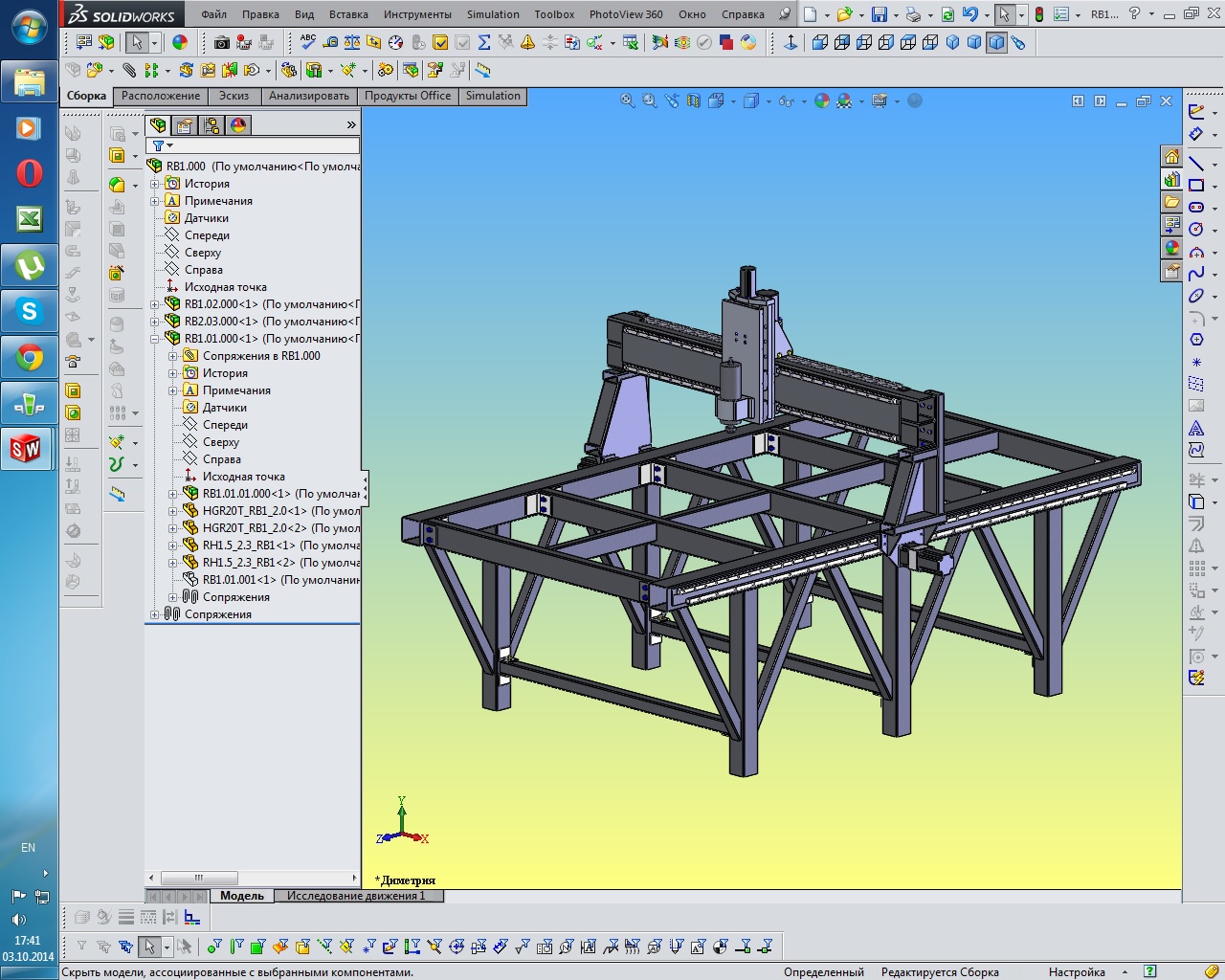Image resolution: width=1225 pixels, height=980 pixels.
Task: Click the Zoom to Fit magnifier icon
Action: pos(628,100)
